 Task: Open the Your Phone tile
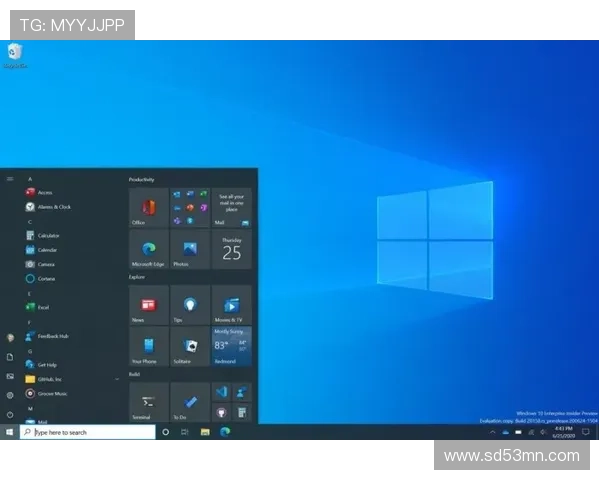148,346
